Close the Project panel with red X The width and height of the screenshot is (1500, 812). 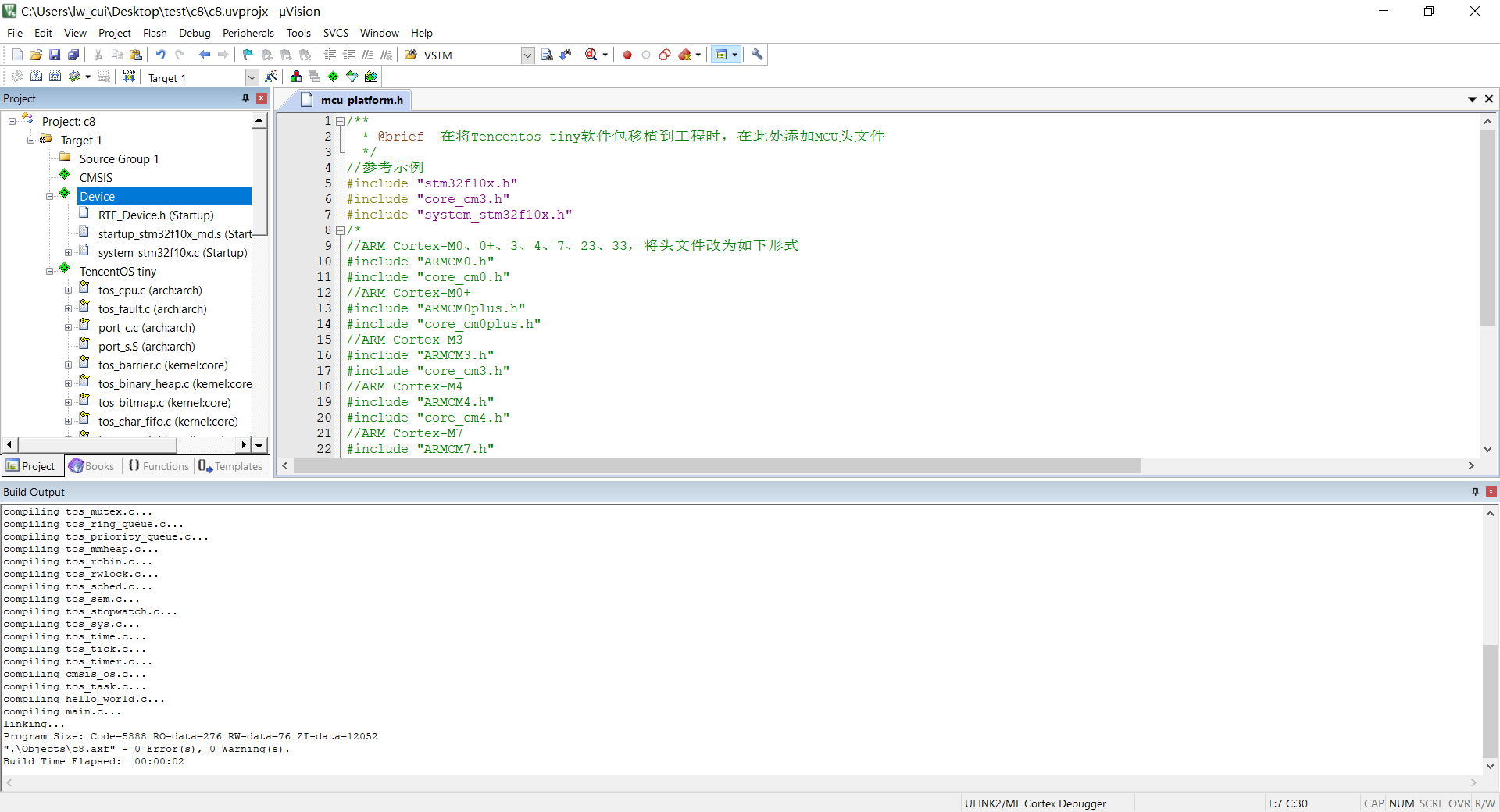point(262,98)
